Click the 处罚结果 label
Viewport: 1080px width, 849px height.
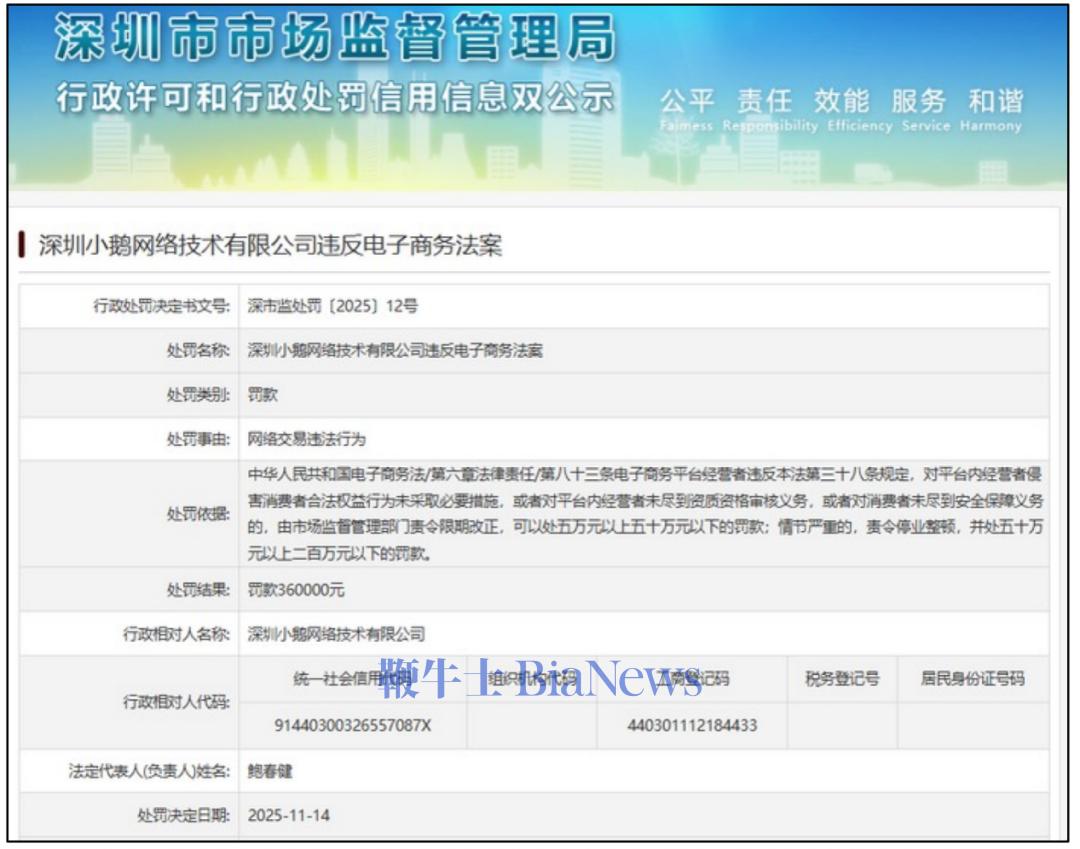(198, 590)
